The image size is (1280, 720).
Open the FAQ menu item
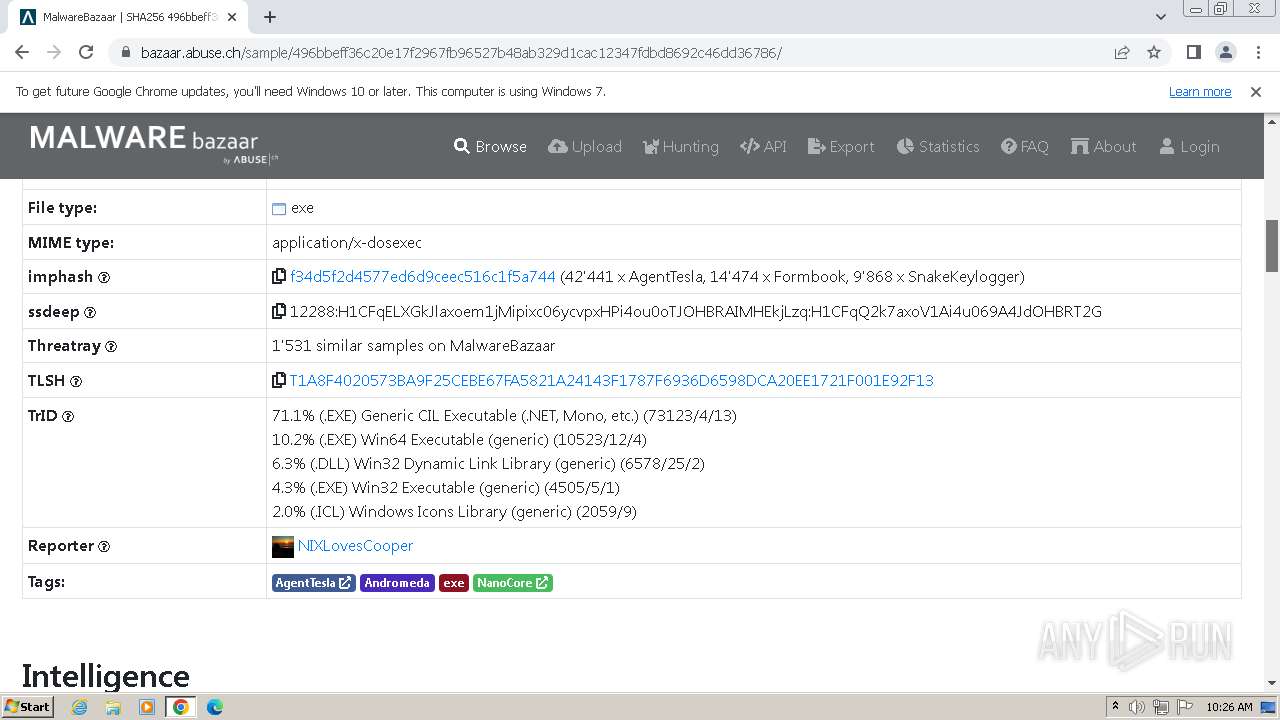(x=1025, y=146)
